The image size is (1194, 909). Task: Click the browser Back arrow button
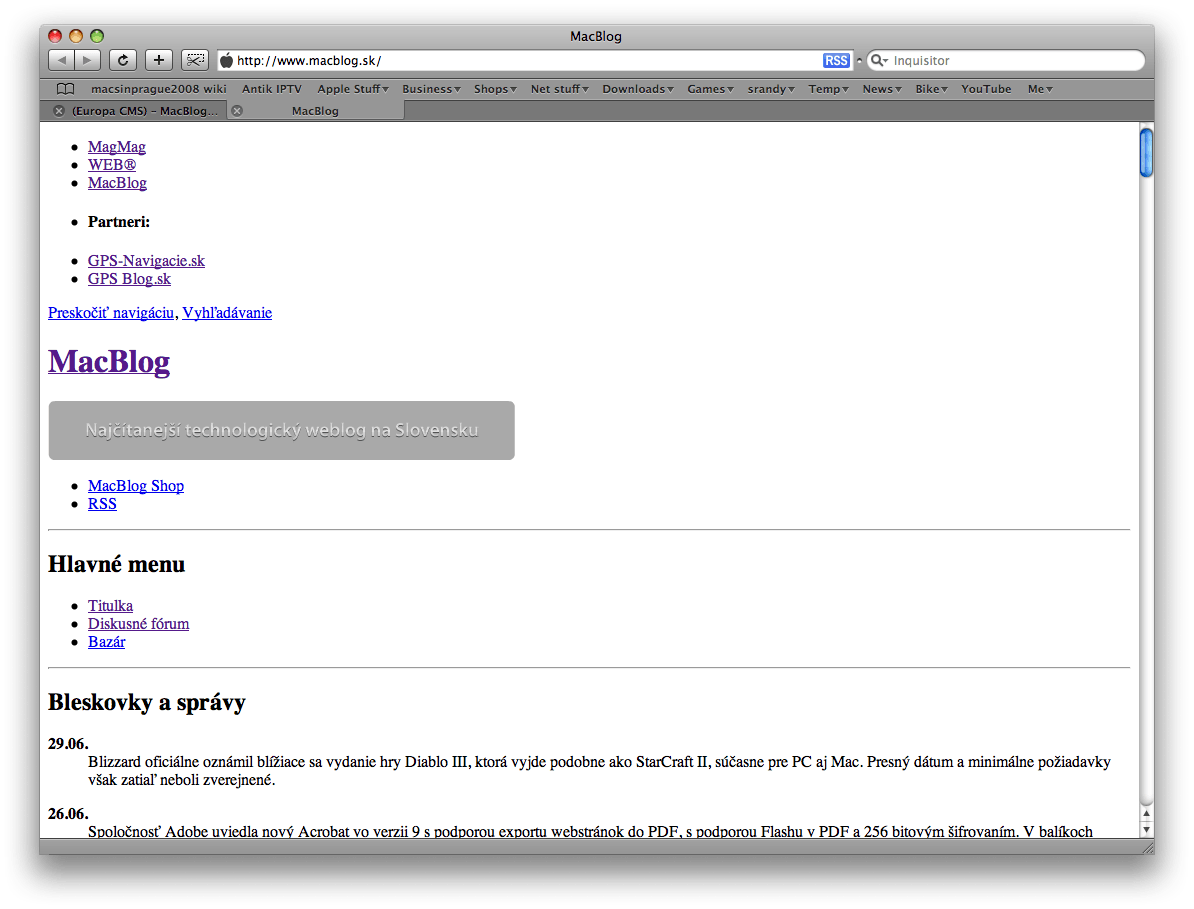61,60
